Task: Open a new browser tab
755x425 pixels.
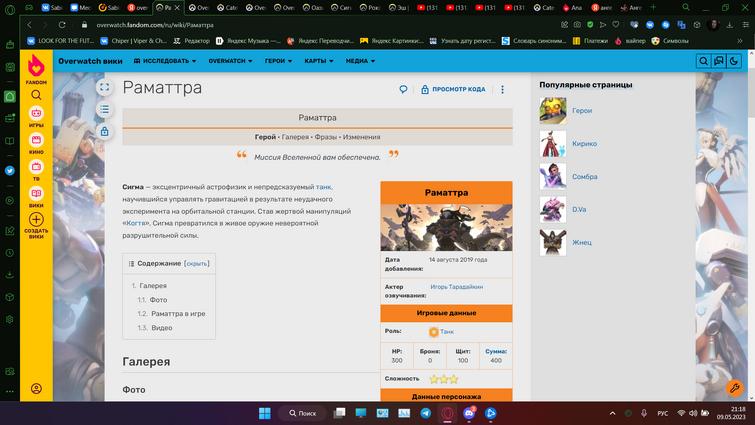Action: click(x=653, y=7)
